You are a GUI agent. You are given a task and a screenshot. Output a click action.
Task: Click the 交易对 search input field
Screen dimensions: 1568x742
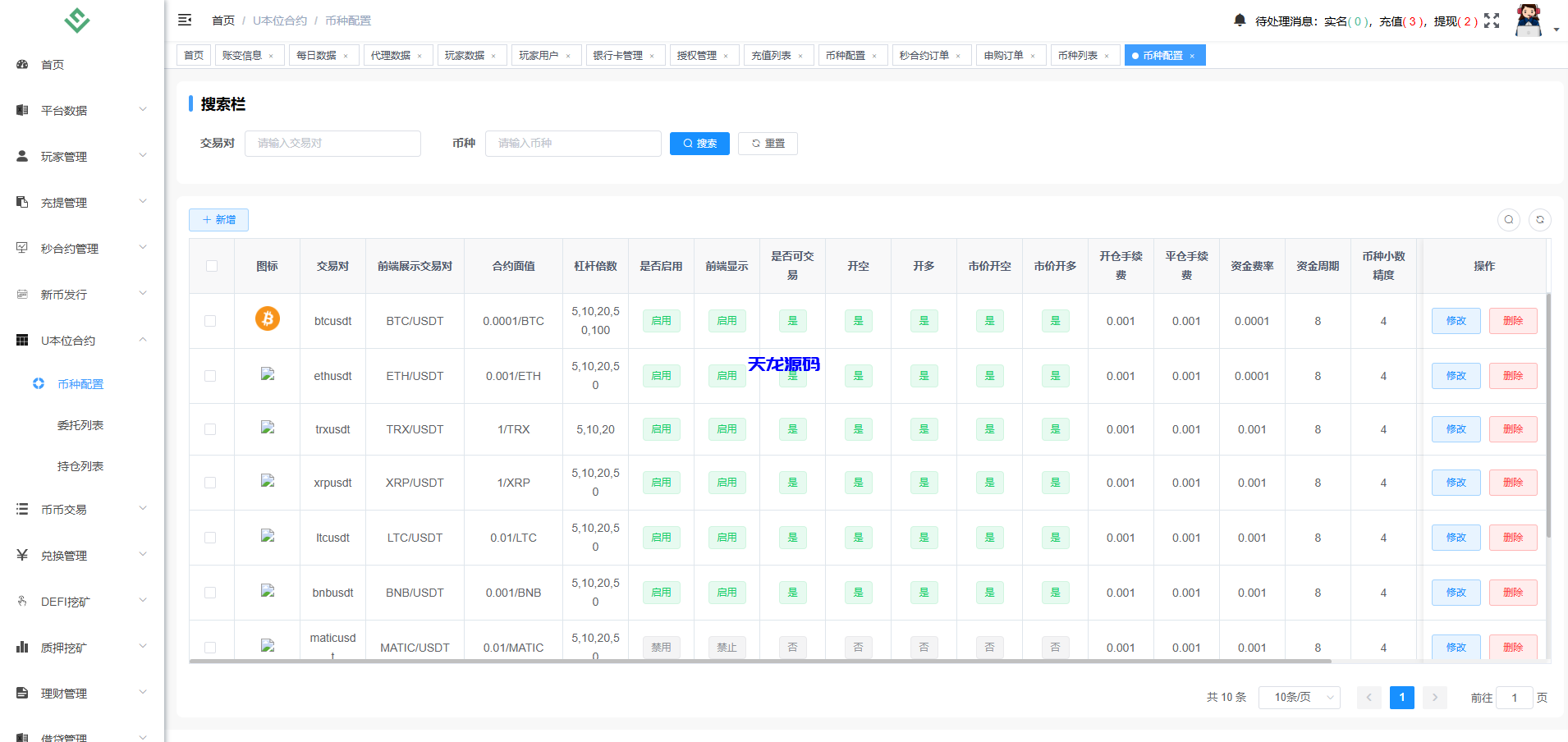332,143
